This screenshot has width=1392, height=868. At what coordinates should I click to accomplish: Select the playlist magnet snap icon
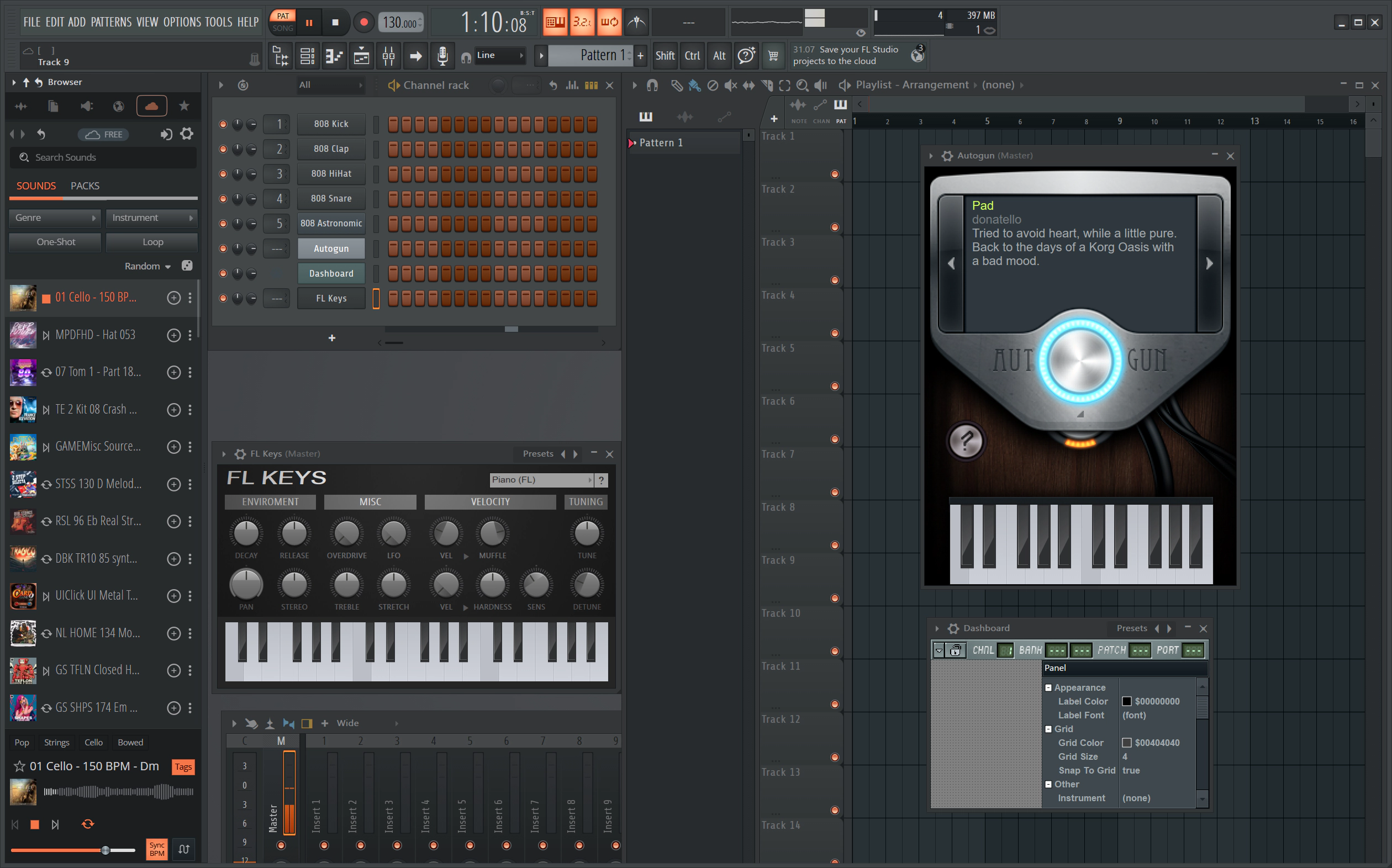point(652,86)
